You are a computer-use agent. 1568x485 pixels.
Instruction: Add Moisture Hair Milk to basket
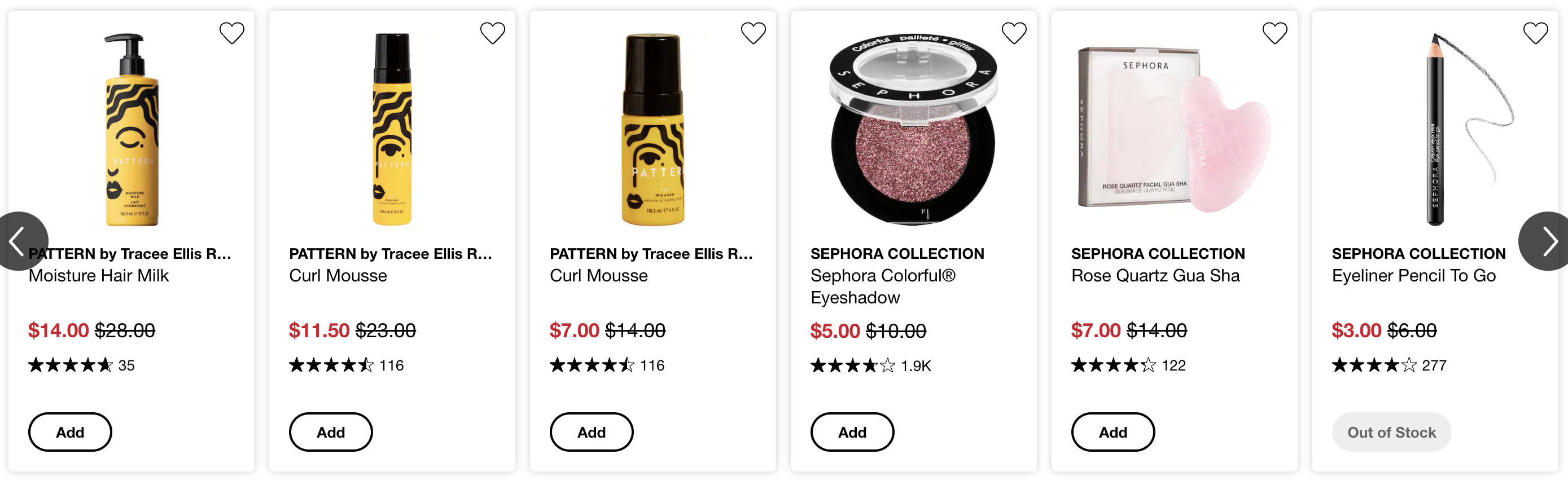[x=70, y=432]
